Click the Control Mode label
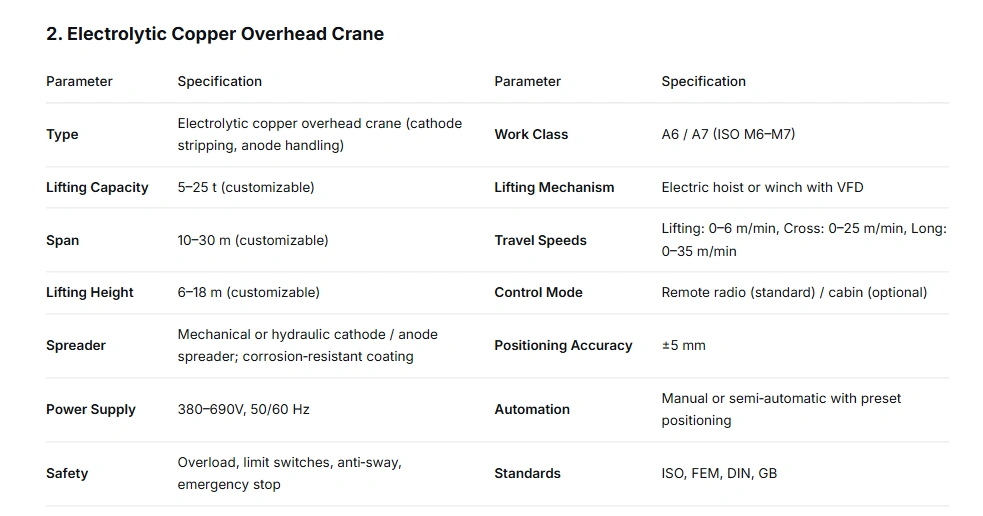 click(538, 292)
